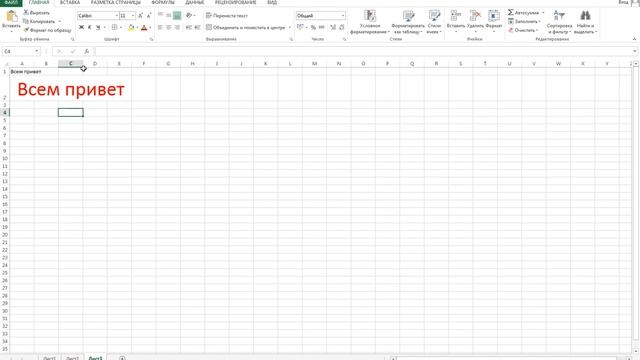Decrease indent icon
The image size is (640, 360).
point(189,27)
